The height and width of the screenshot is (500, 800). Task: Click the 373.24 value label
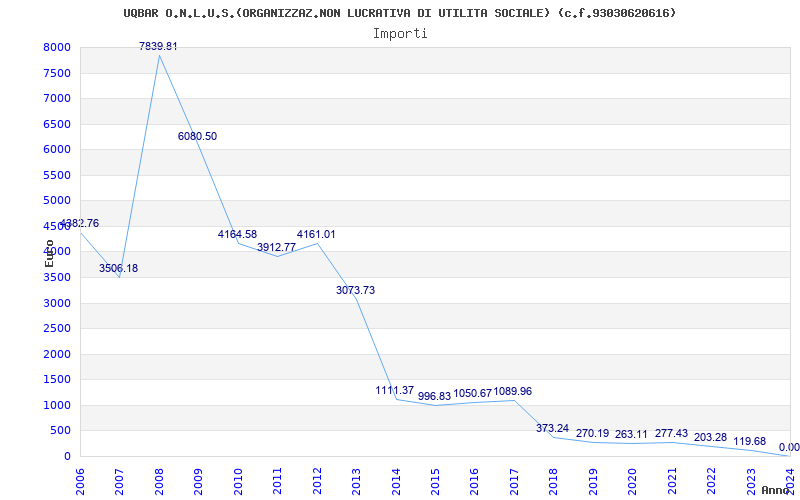click(553, 428)
